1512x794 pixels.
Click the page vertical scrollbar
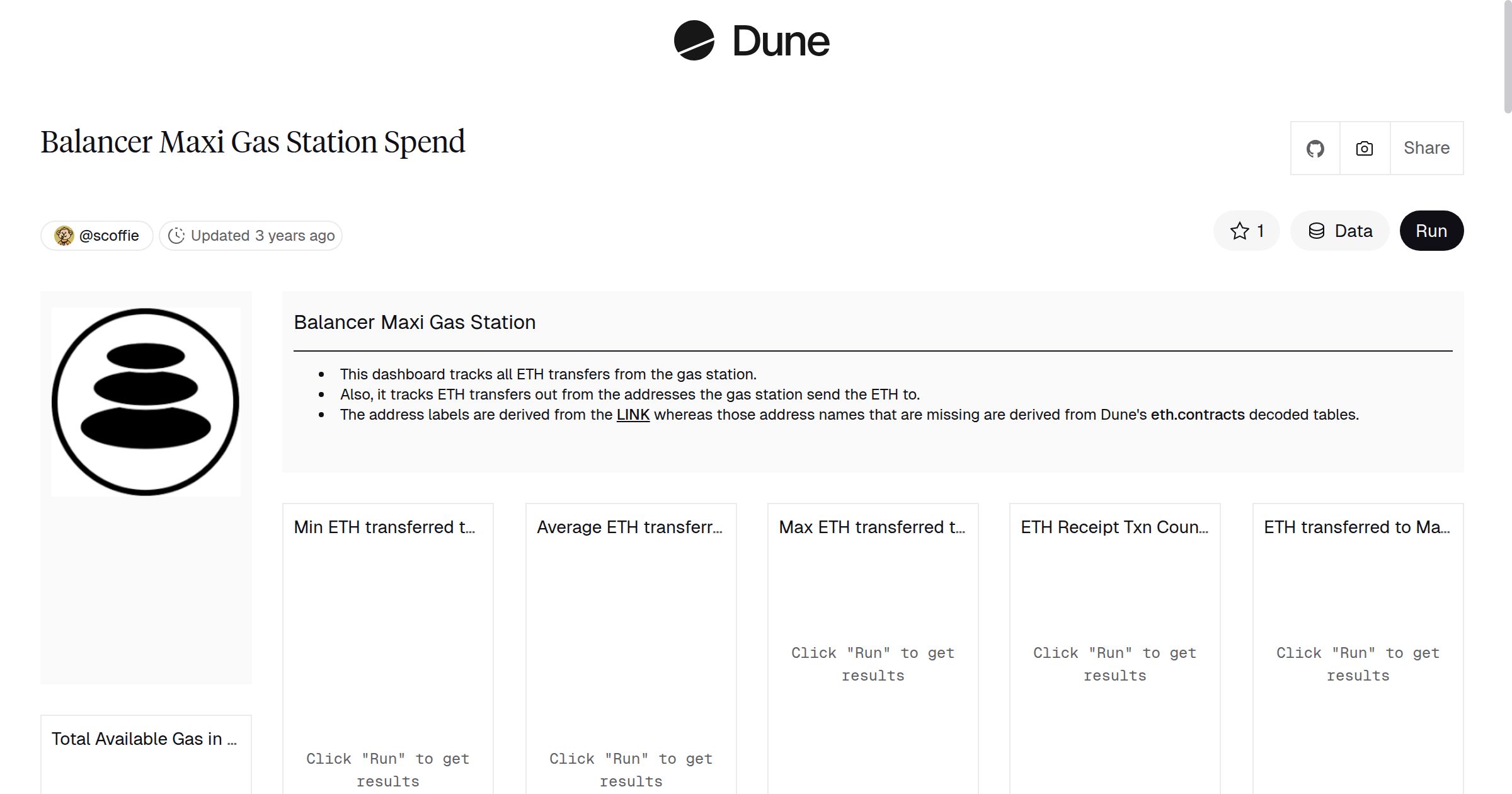pos(1507,58)
